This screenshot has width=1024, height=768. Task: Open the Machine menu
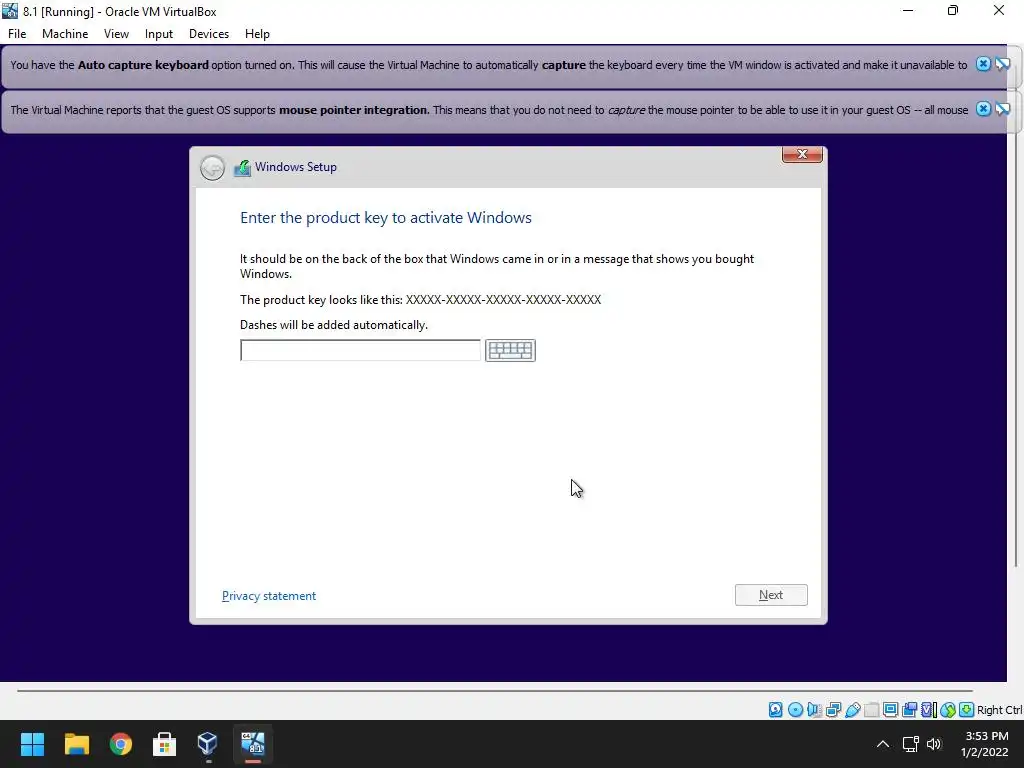tap(65, 34)
